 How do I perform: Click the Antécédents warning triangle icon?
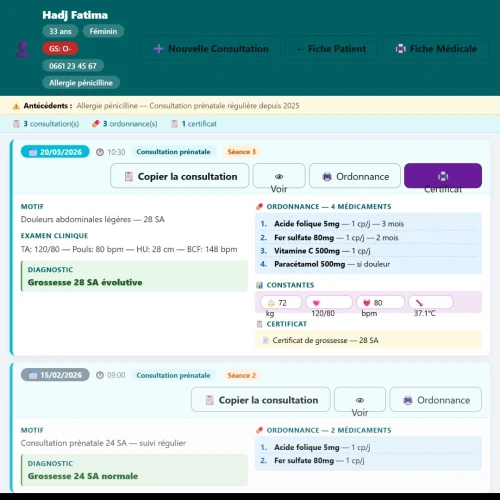pos(16,106)
